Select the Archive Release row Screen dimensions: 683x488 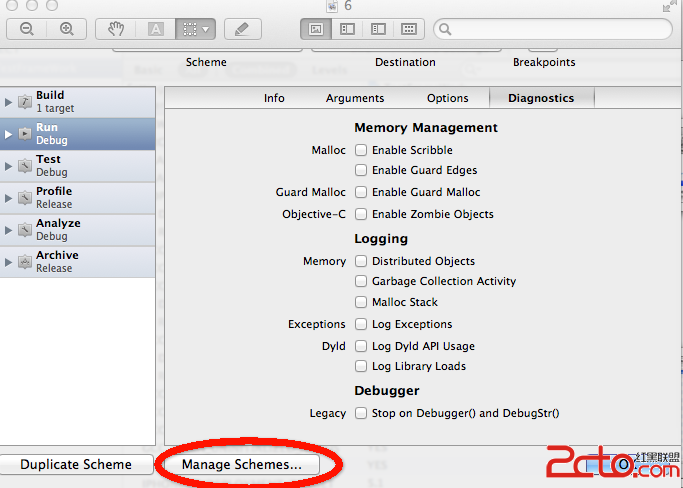(x=78, y=262)
